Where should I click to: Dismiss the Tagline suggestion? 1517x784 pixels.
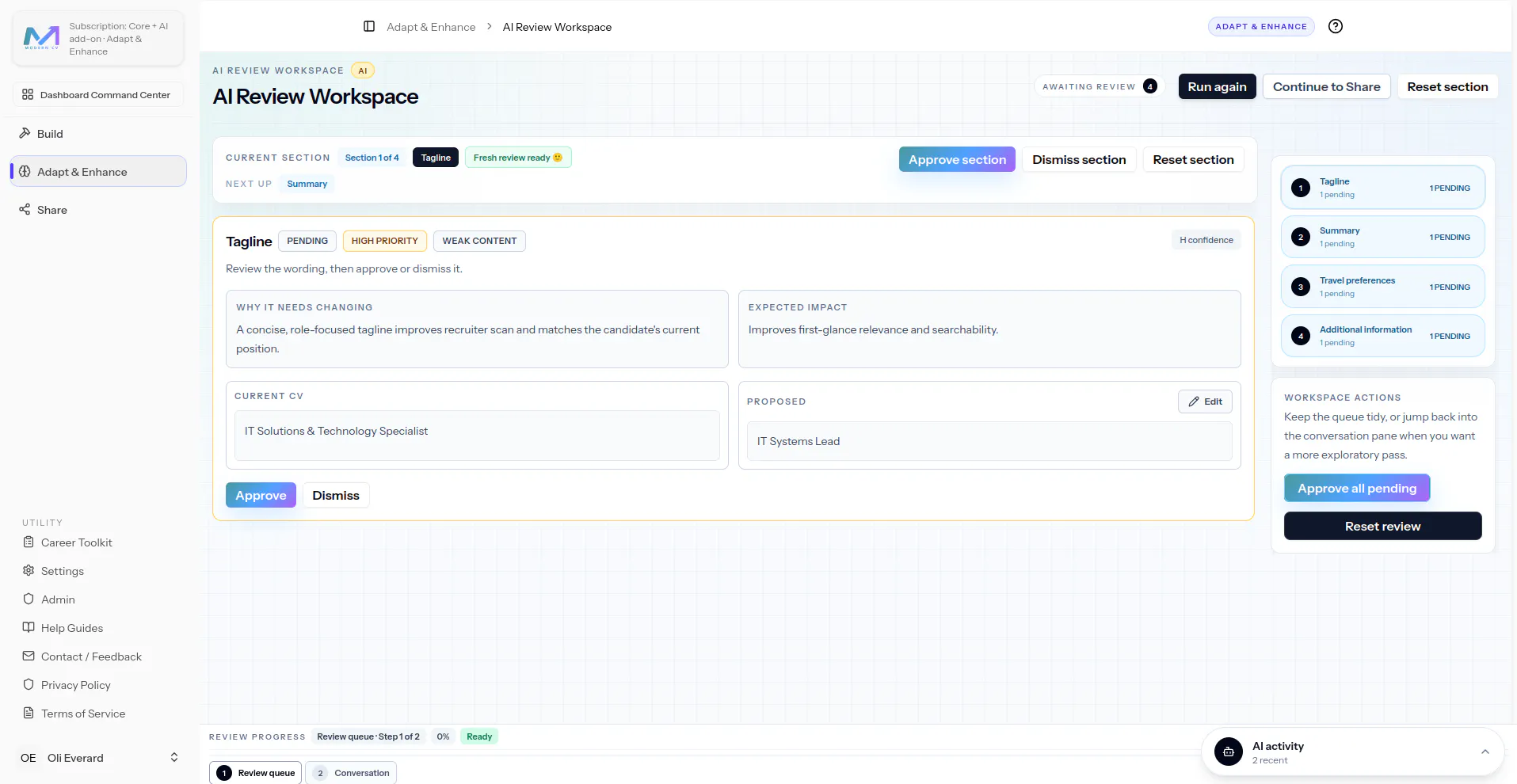(336, 495)
